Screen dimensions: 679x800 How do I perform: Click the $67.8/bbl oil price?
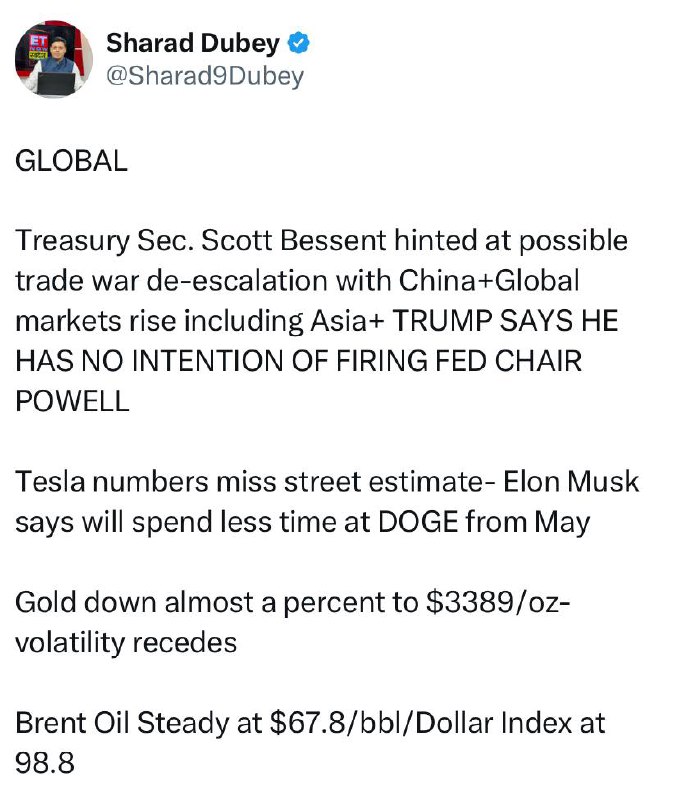pyautogui.click(x=335, y=723)
